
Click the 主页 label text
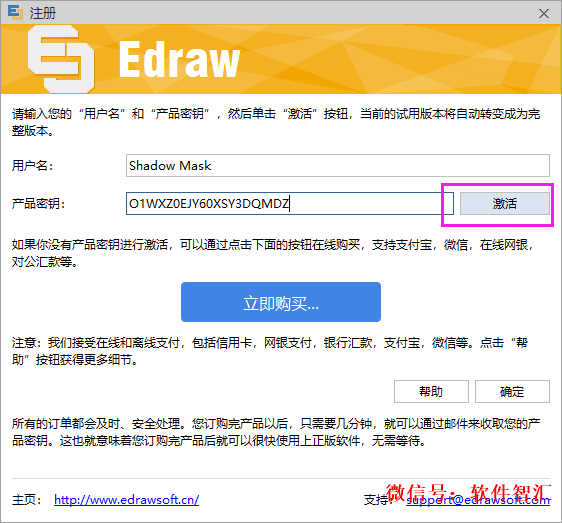click(x=26, y=500)
